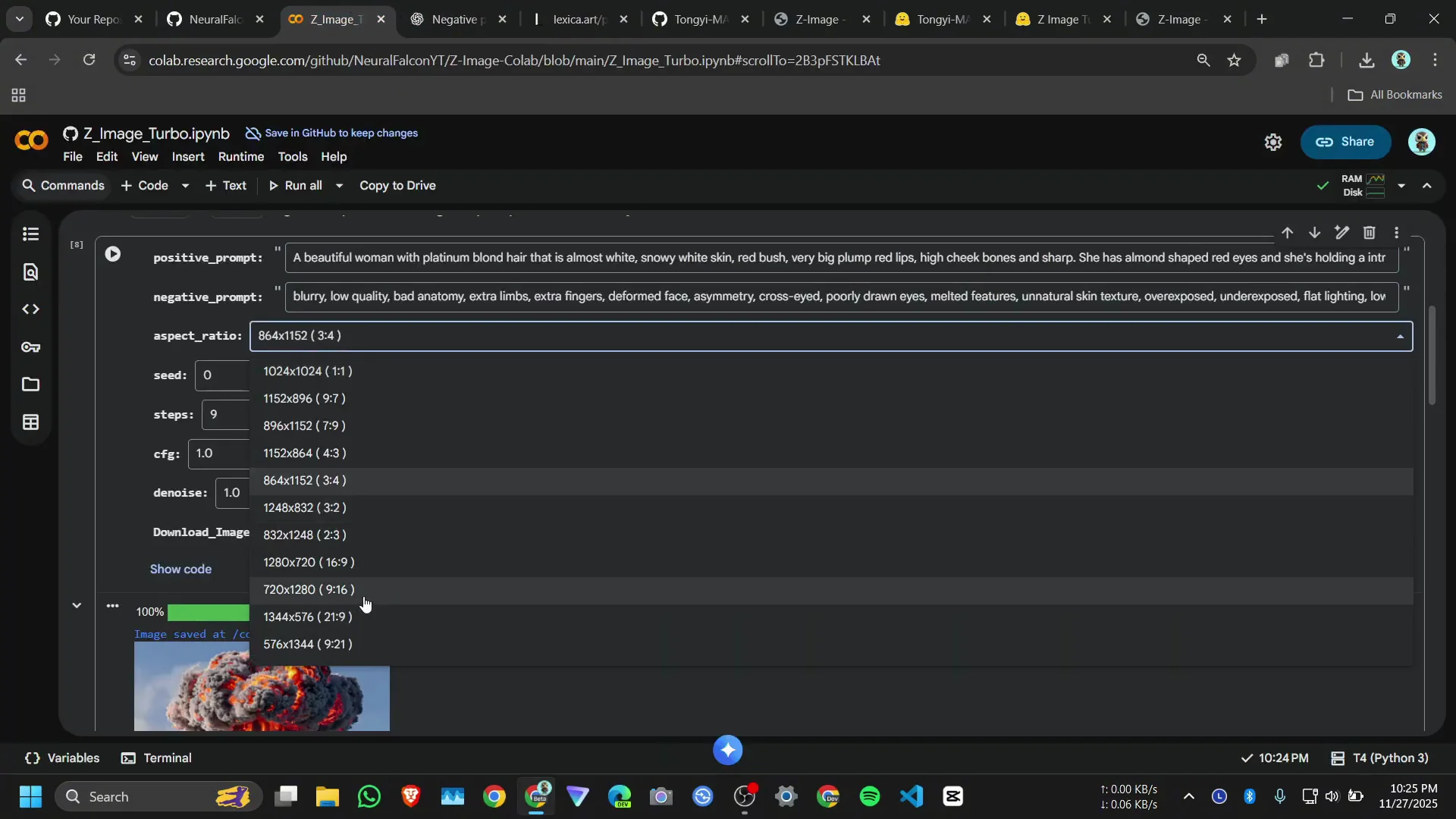This screenshot has width=1456, height=819.
Task: Collapse the notebook header with the chevron
Action: (1429, 185)
